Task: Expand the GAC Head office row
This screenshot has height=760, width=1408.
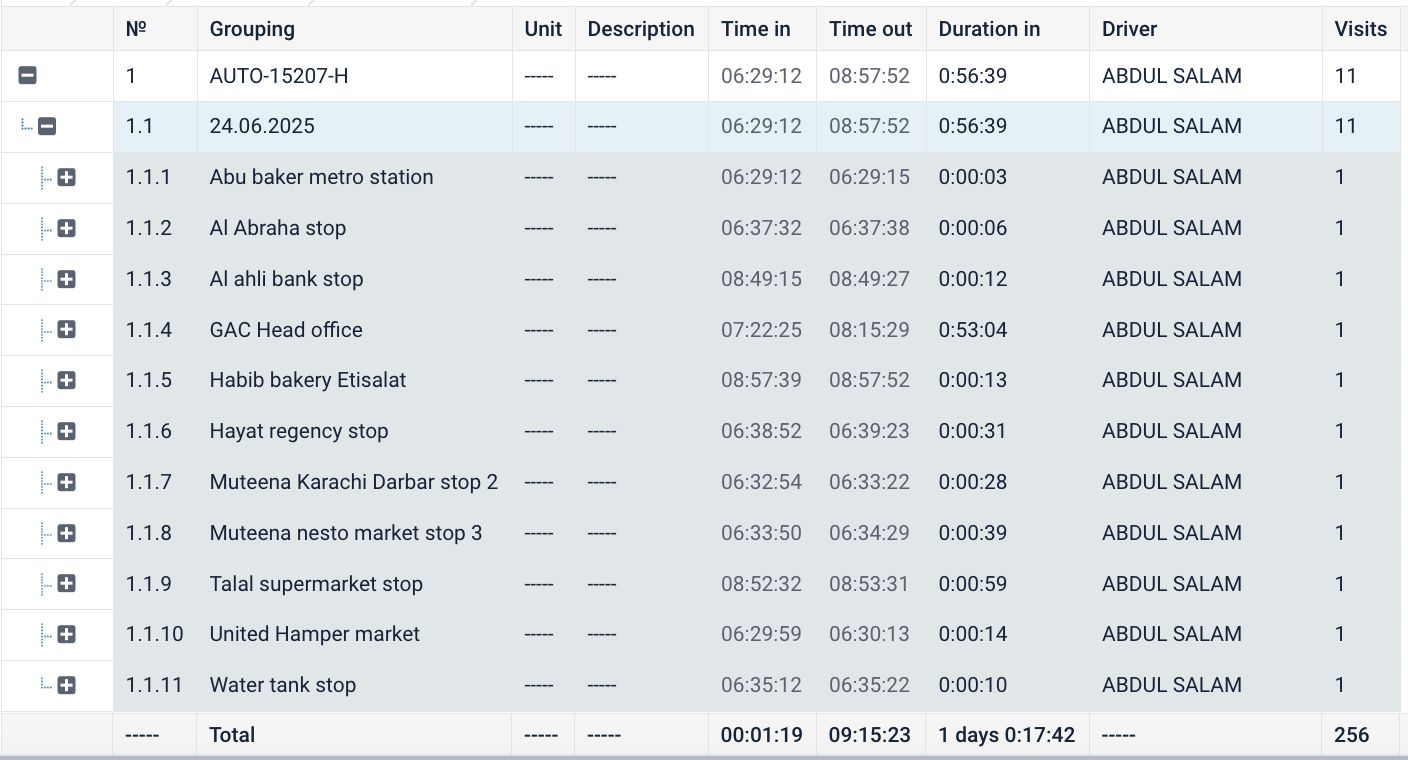Action: click(x=67, y=330)
